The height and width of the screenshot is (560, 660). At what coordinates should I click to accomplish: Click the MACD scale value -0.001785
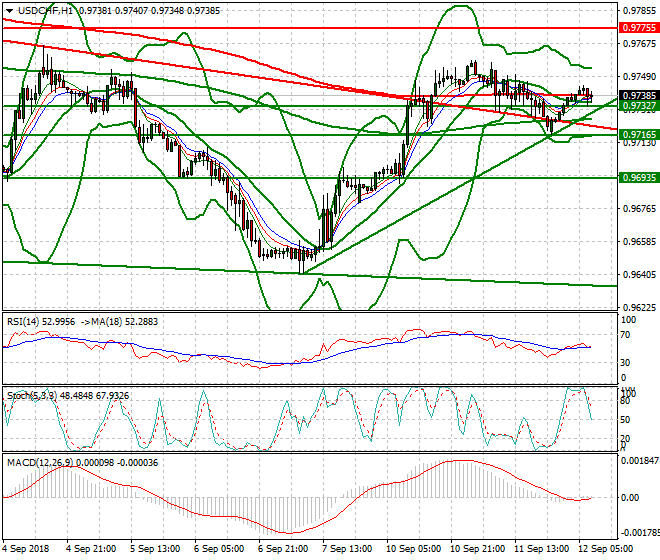pos(640,533)
